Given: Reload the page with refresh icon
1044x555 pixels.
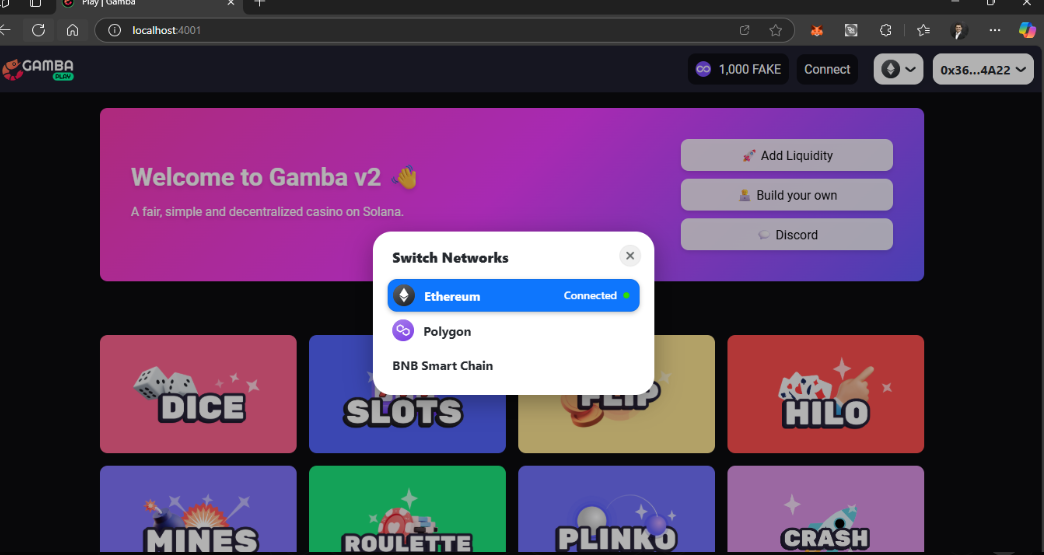Looking at the screenshot, I should coord(39,30).
